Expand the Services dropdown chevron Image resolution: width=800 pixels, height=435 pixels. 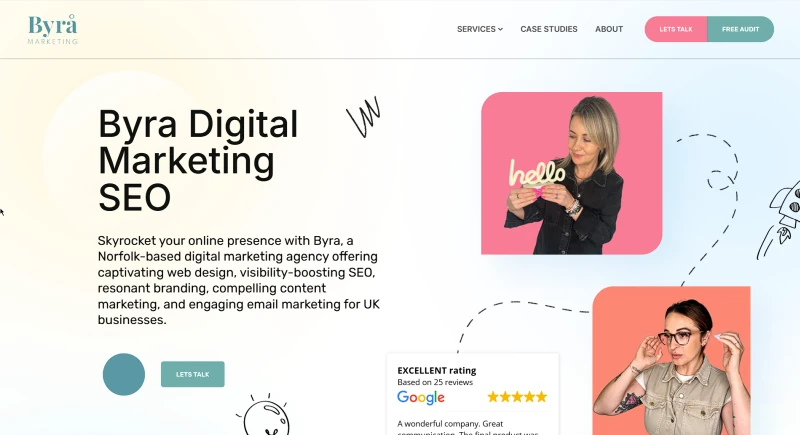pyautogui.click(x=501, y=29)
